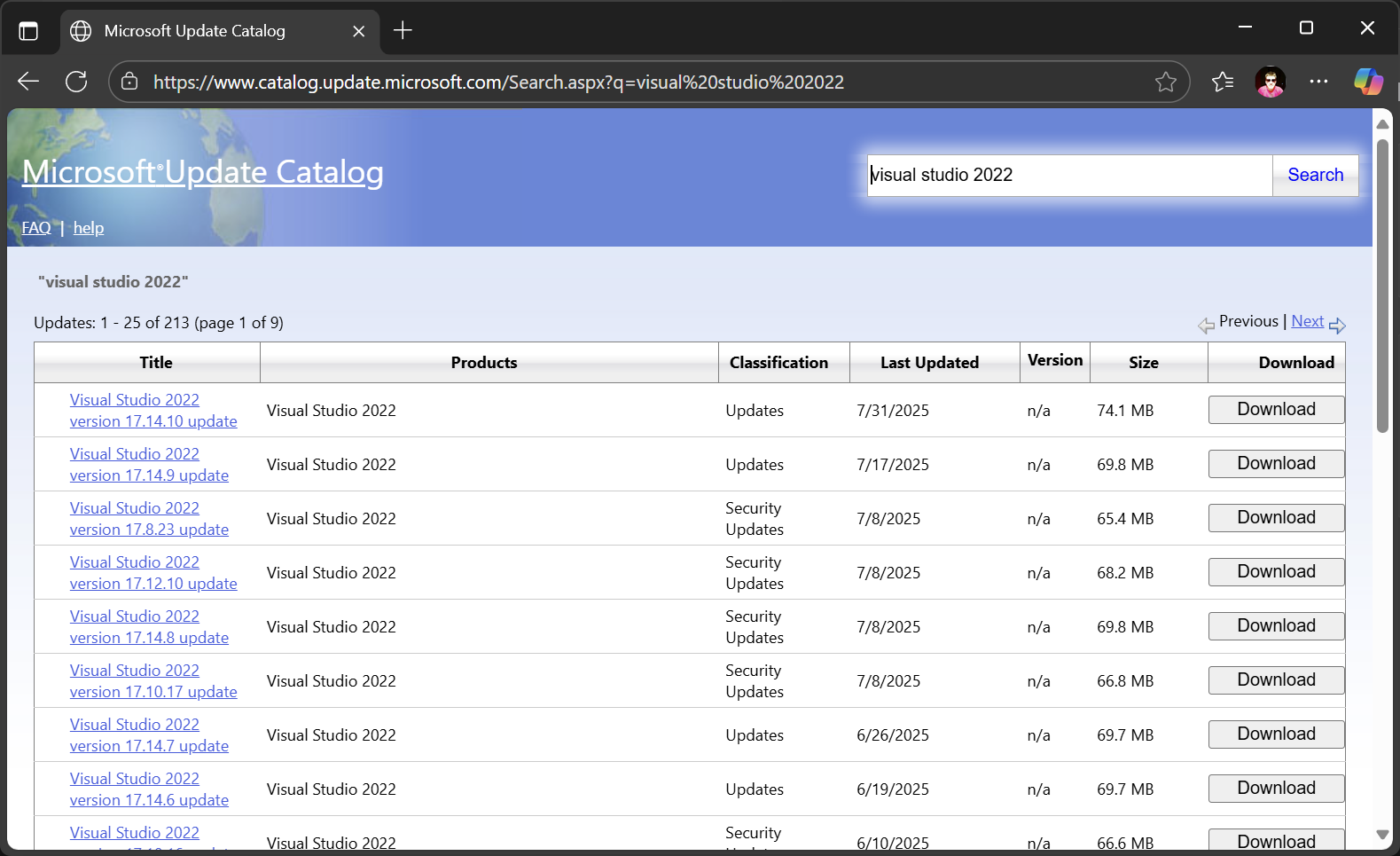1400x856 pixels.
Task: Go back to the previous page
Action: click(x=28, y=82)
